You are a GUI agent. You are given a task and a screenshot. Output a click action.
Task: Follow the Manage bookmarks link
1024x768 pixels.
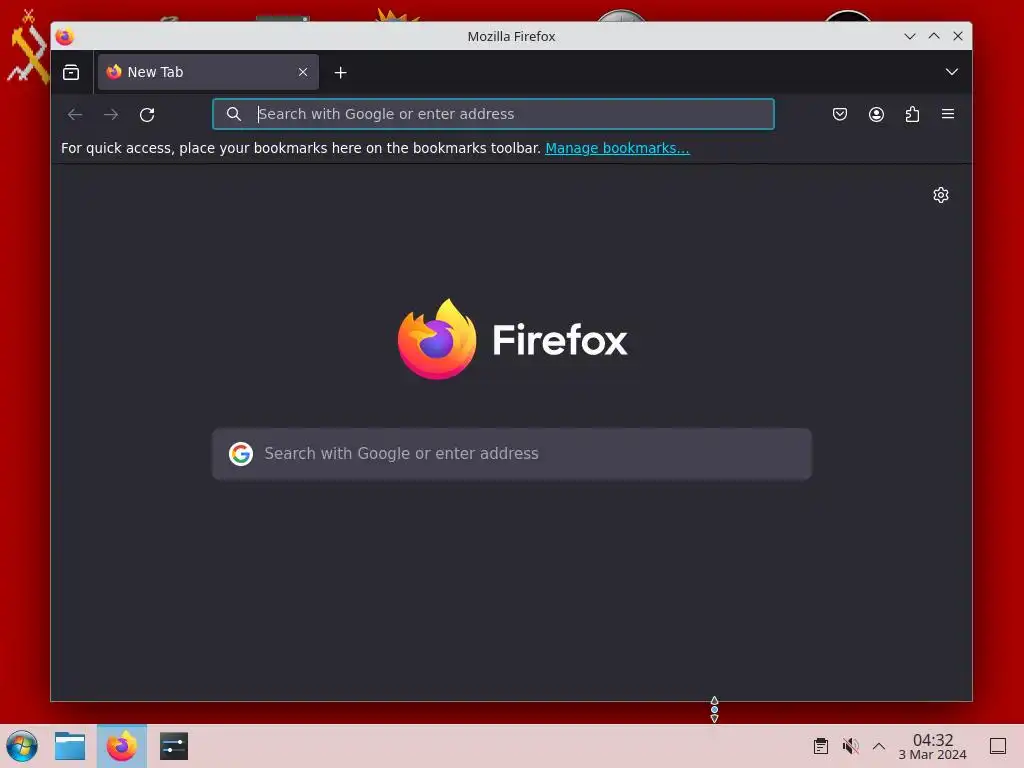(617, 148)
